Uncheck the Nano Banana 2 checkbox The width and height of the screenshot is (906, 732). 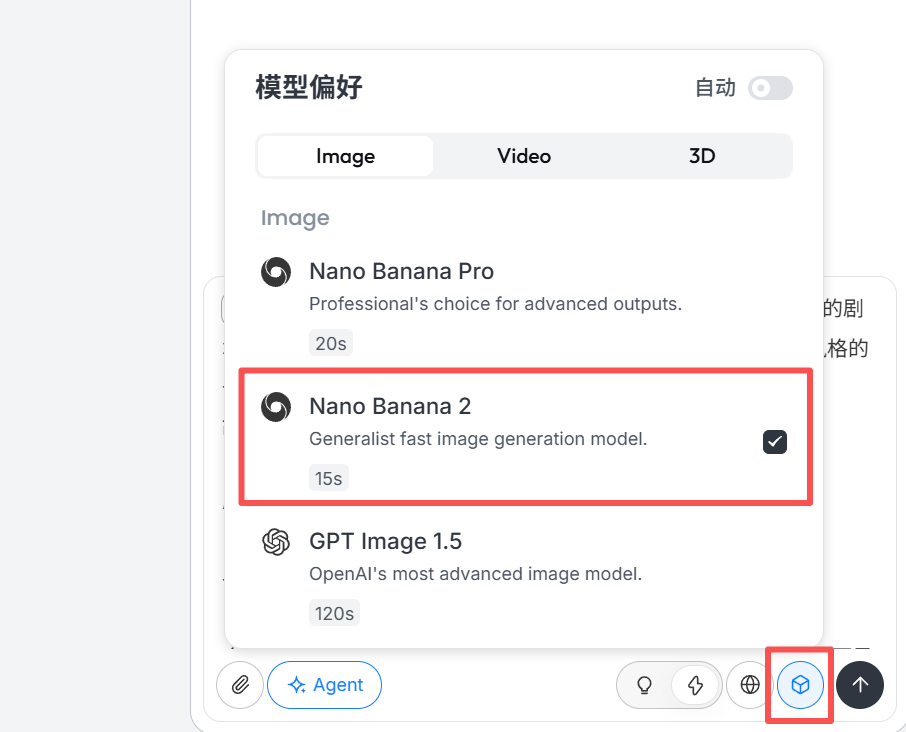click(x=775, y=442)
